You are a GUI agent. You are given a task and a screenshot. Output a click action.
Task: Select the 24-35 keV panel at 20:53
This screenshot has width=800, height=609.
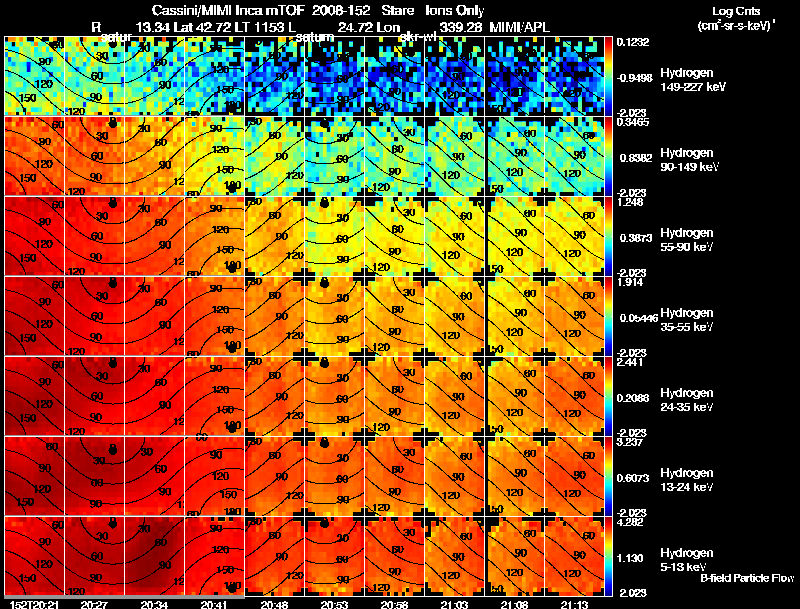pos(335,396)
